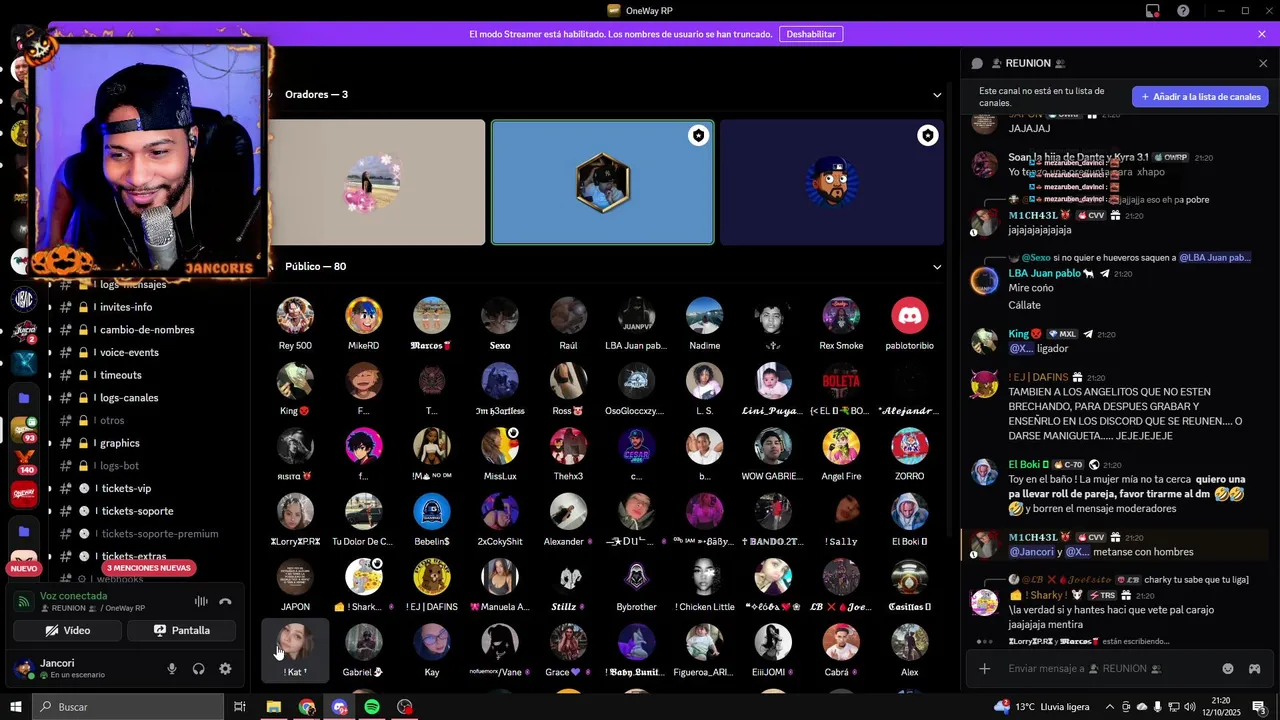Click the ! EJ | DAFINS username in chat

point(1038,377)
